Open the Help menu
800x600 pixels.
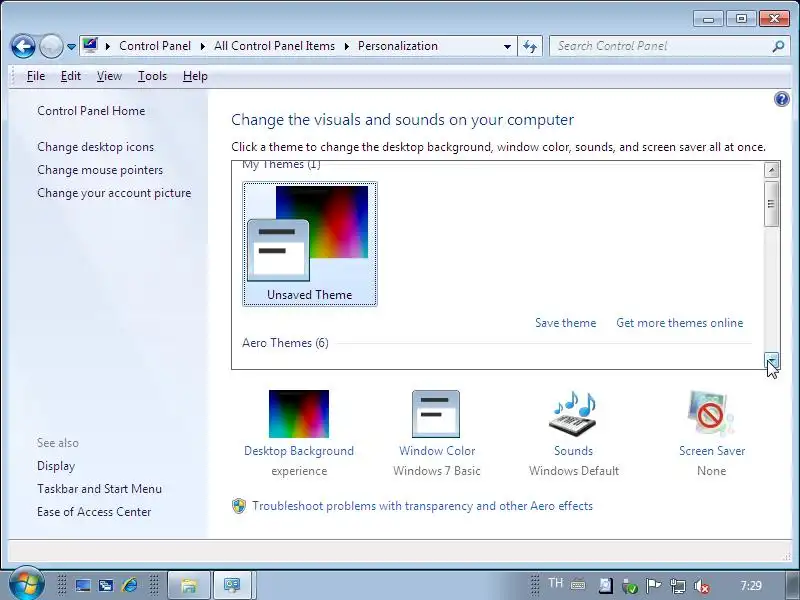tap(195, 76)
